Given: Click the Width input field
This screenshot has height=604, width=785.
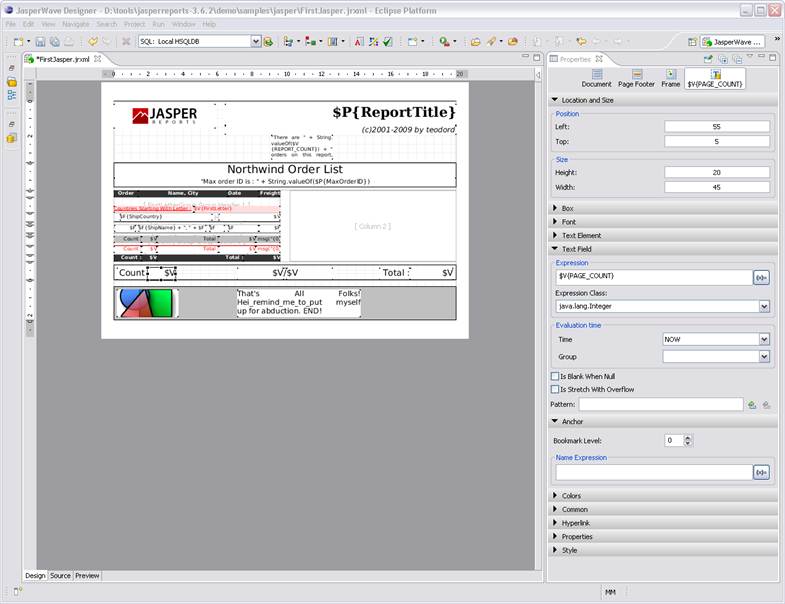Looking at the screenshot, I should pyautogui.click(x=715, y=186).
